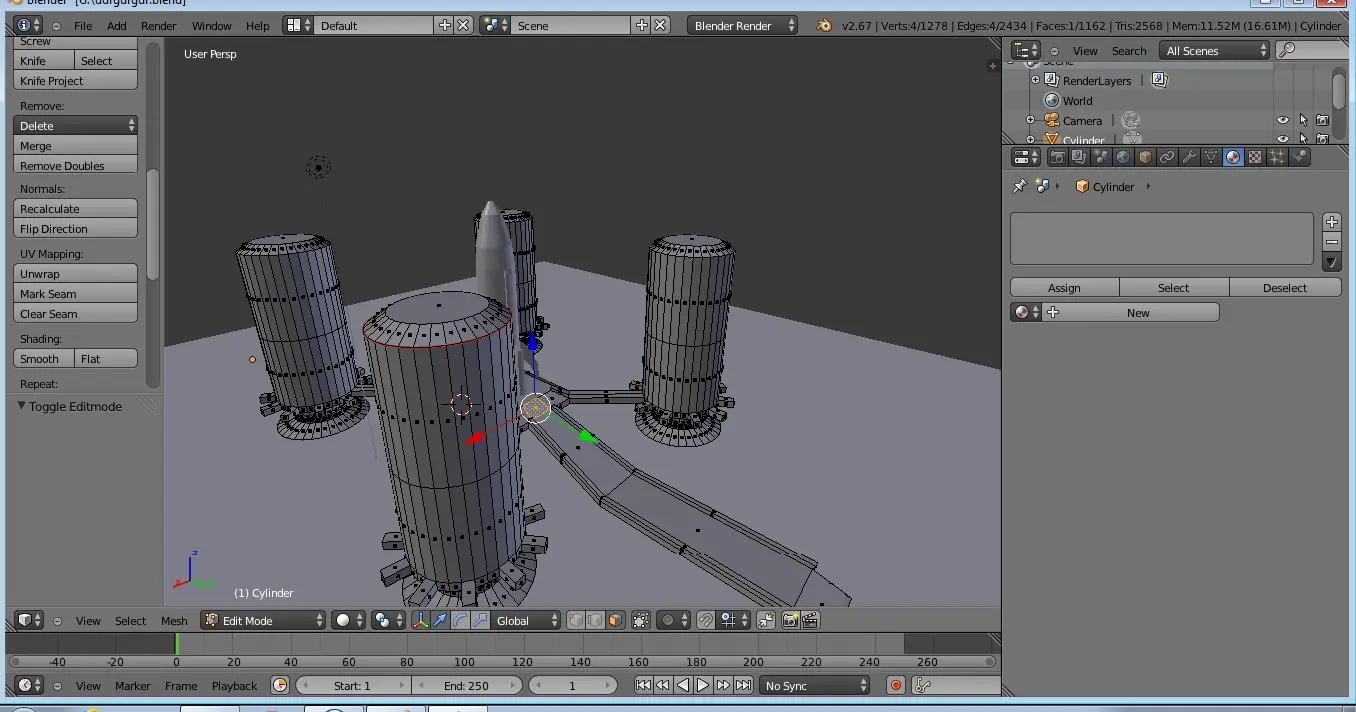The image size is (1356, 712).
Task: Open the Particles properties tab
Action: coord(1277,157)
